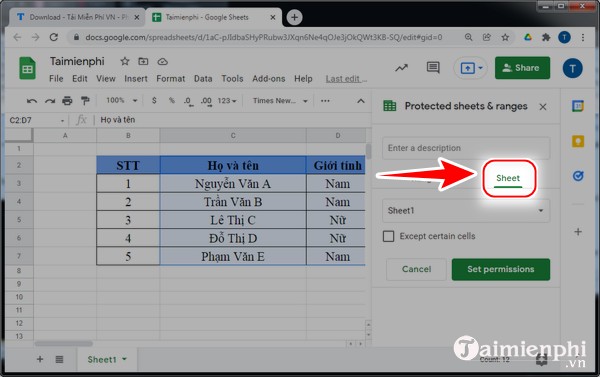Format as percent icon
The width and height of the screenshot is (600, 377).
[172, 101]
